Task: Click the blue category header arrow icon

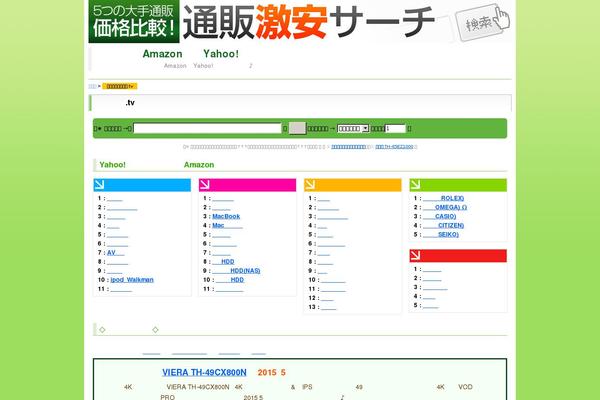Action: click(x=99, y=185)
